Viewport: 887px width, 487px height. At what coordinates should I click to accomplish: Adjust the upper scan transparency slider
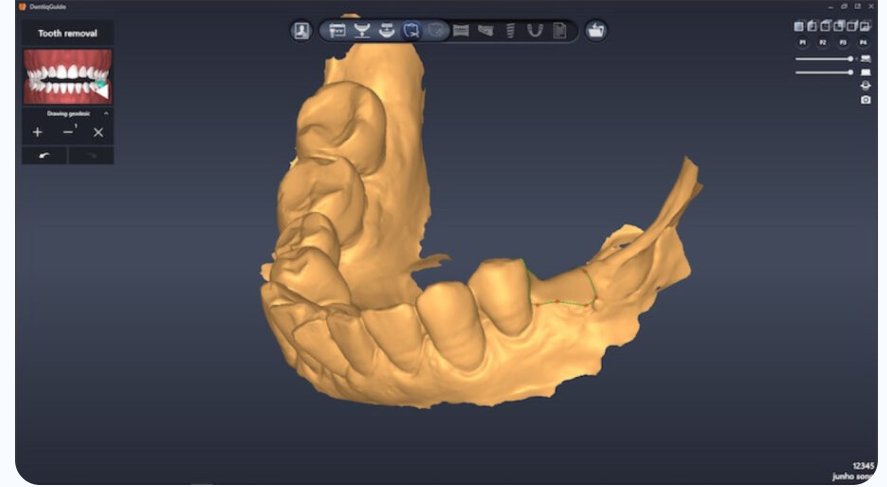(x=850, y=59)
